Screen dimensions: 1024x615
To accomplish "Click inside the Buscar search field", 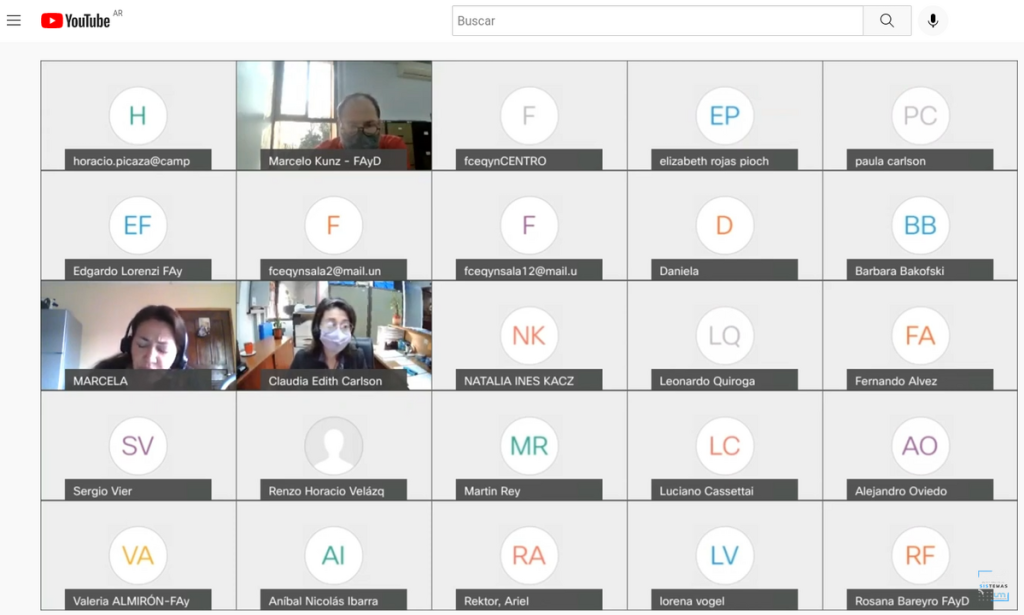I will [657, 21].
